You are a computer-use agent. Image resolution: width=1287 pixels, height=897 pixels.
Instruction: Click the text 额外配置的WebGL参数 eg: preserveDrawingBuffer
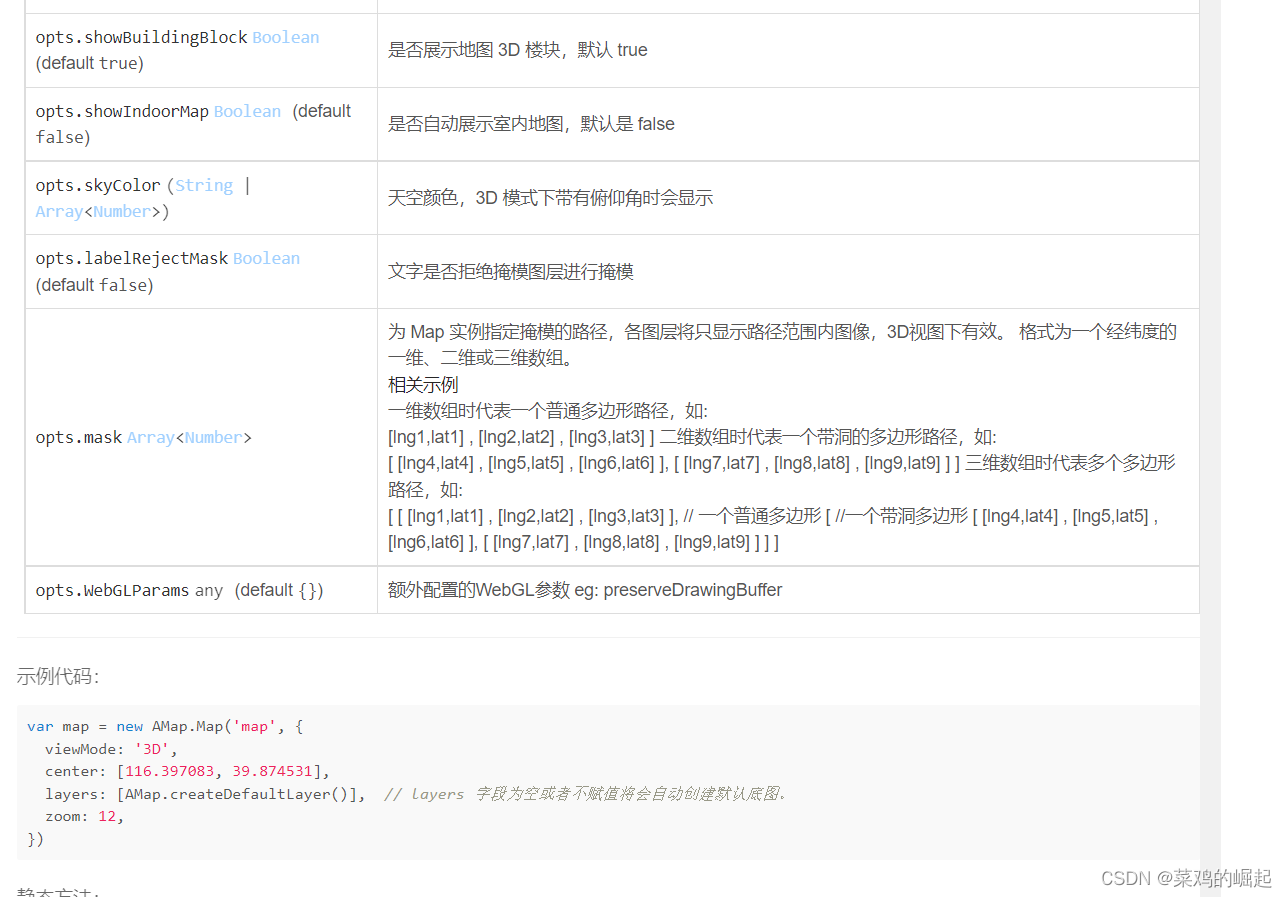pyautogui.click(x=585, y=590)
